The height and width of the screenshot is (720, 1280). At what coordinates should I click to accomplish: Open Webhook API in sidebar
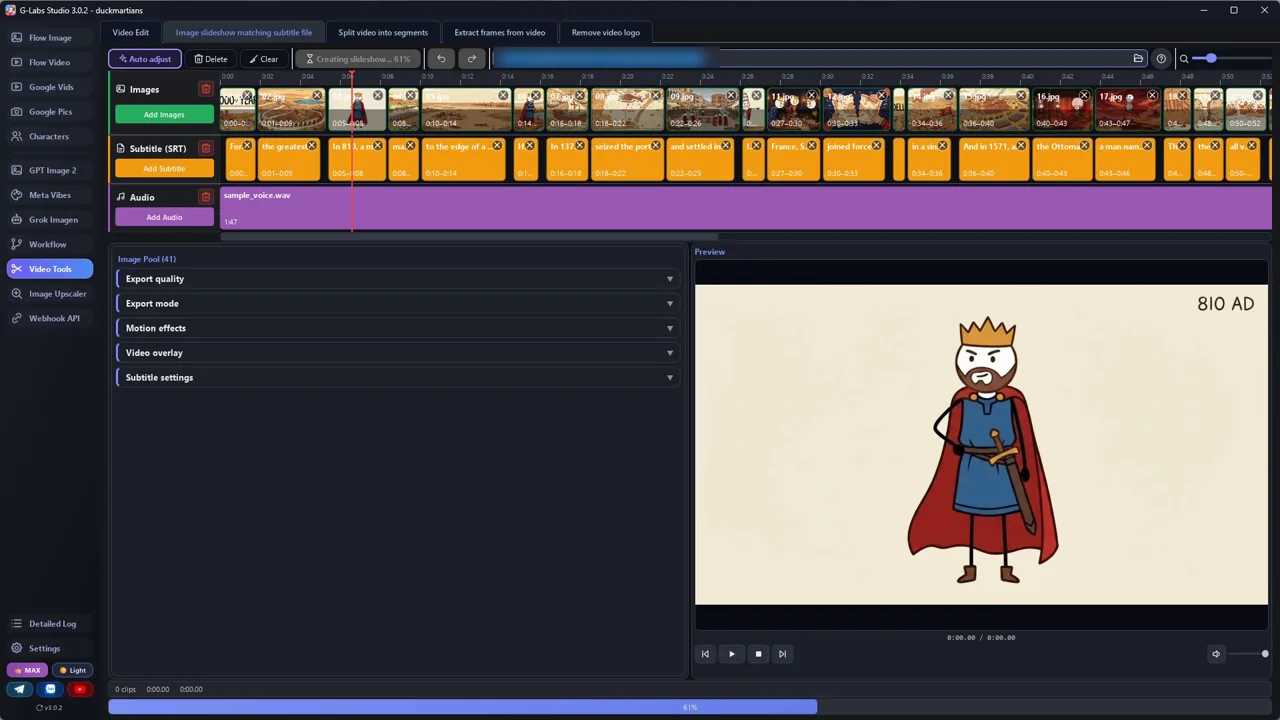pyautogui.click(x=50, y=318)
